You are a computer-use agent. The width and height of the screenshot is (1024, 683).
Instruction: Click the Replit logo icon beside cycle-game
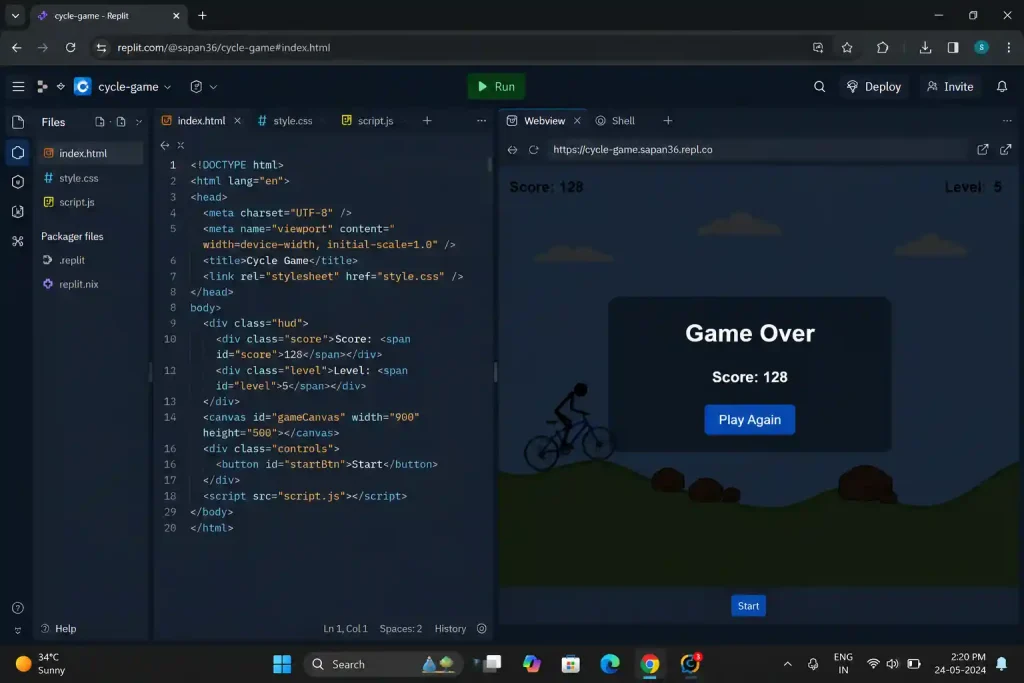(x=82, y=86)
